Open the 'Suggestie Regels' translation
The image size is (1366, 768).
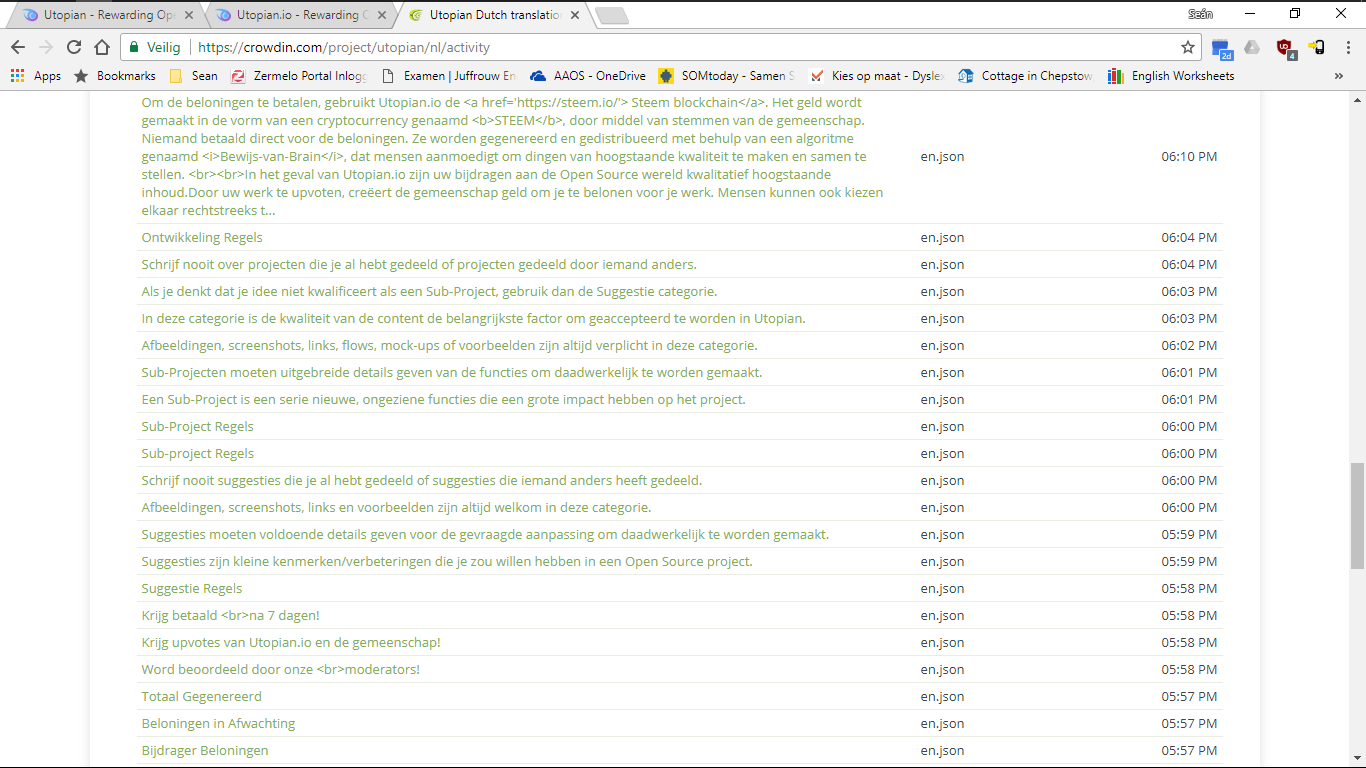point(192,589)
